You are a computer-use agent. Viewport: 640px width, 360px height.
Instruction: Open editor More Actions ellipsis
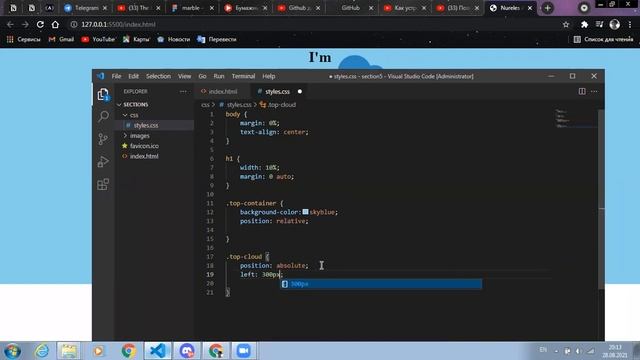pos(594,91)
